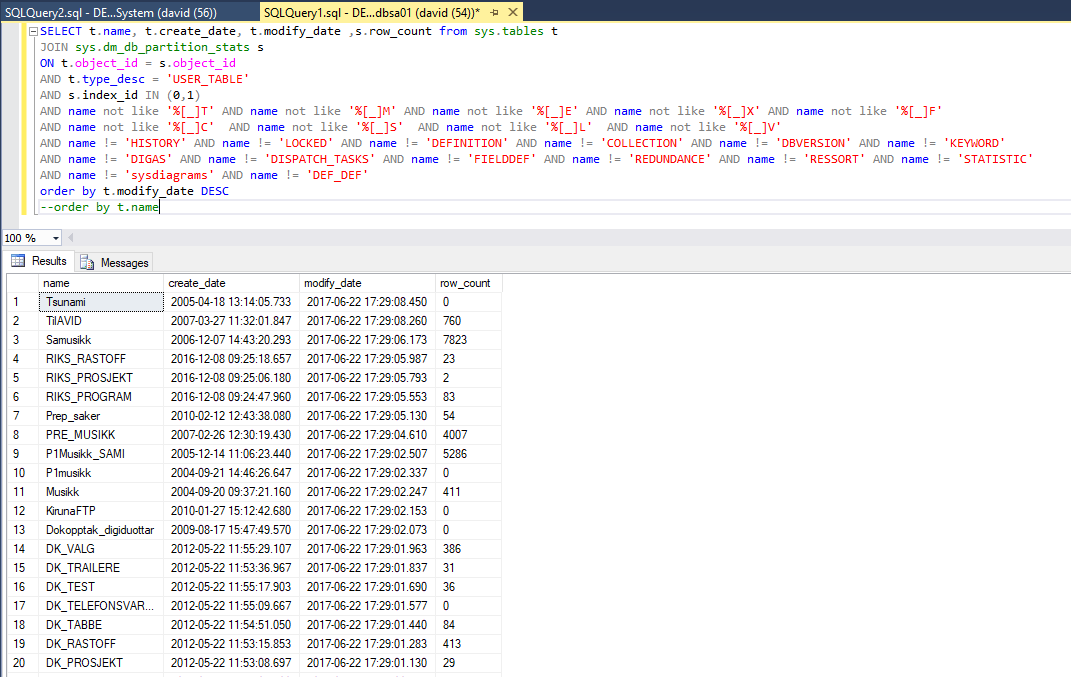Place cursor at end of --order by t.name line

point(159,207)
